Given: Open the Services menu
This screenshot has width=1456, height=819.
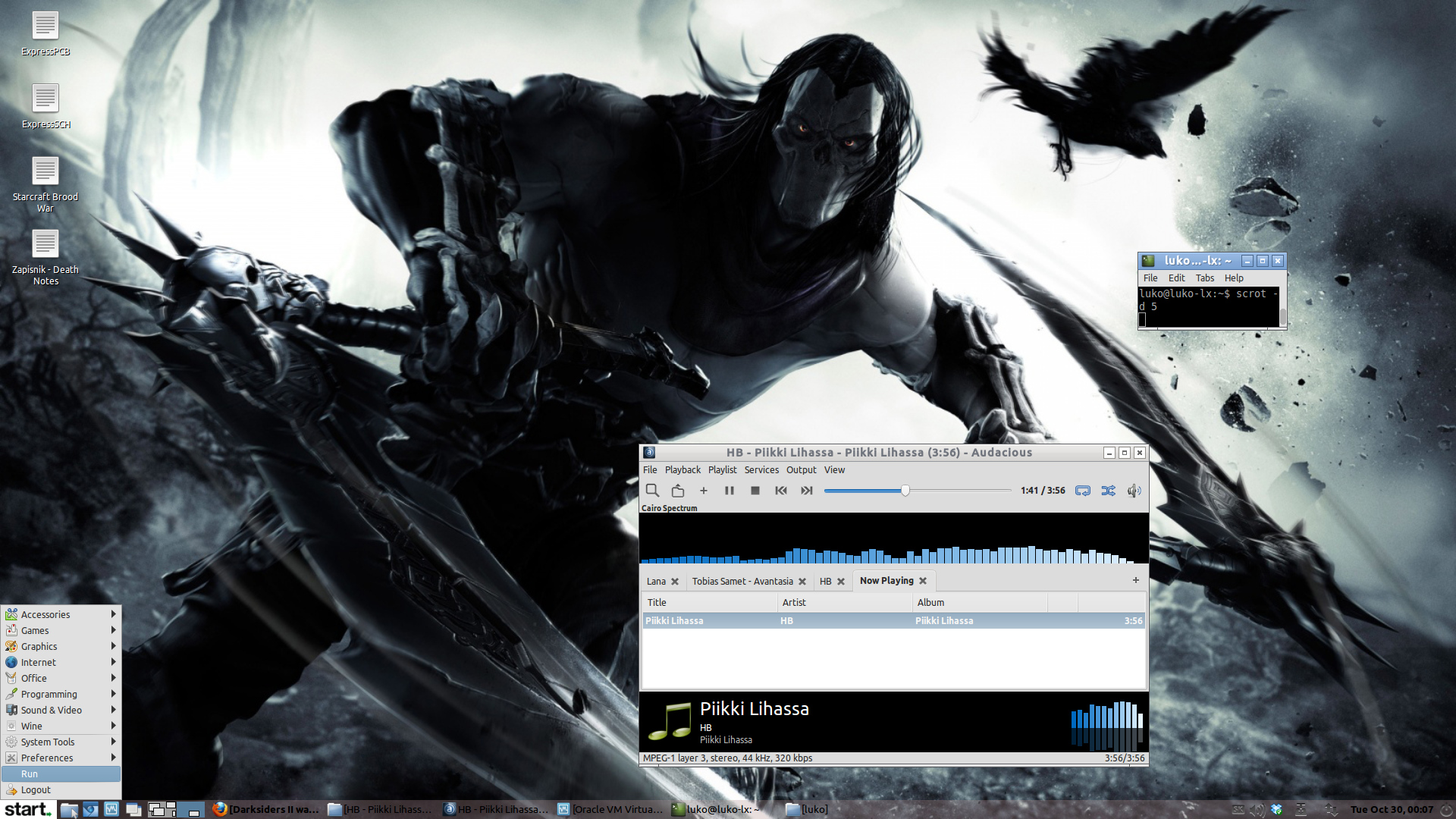Looking at the screenshot, I should pos(761,470).
